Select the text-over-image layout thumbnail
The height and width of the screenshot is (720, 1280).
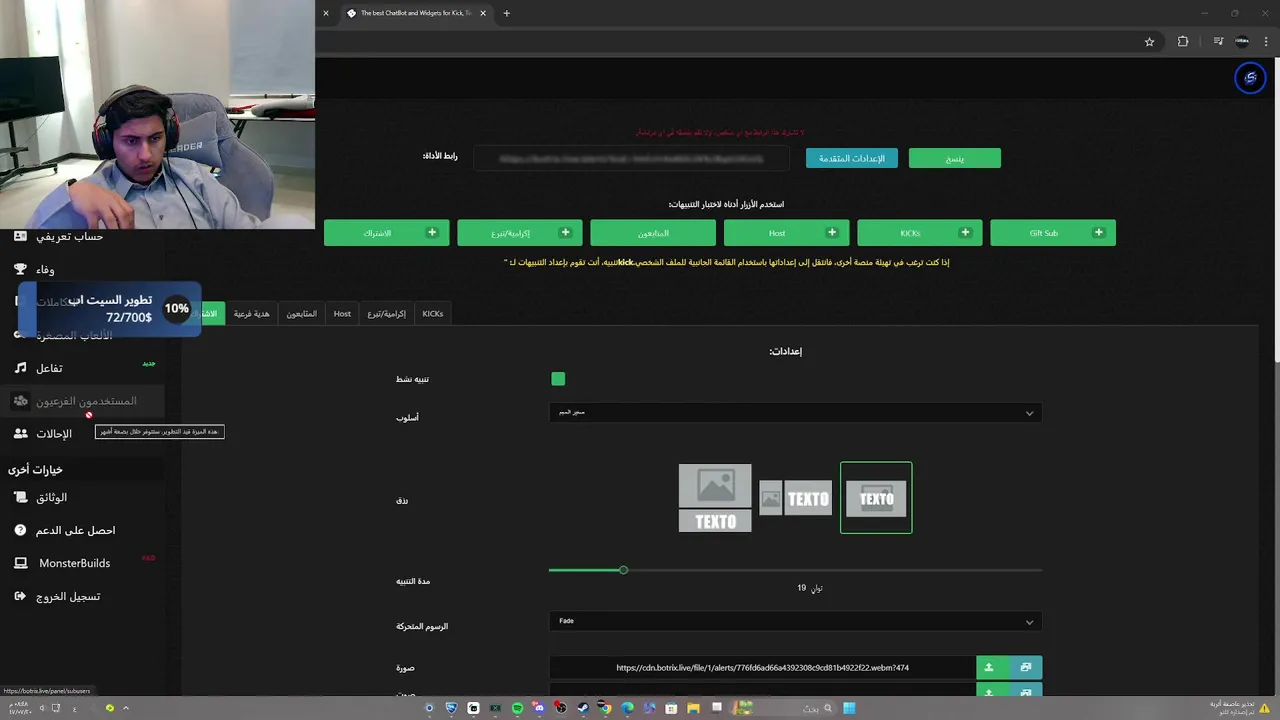[x=876, y=498]
